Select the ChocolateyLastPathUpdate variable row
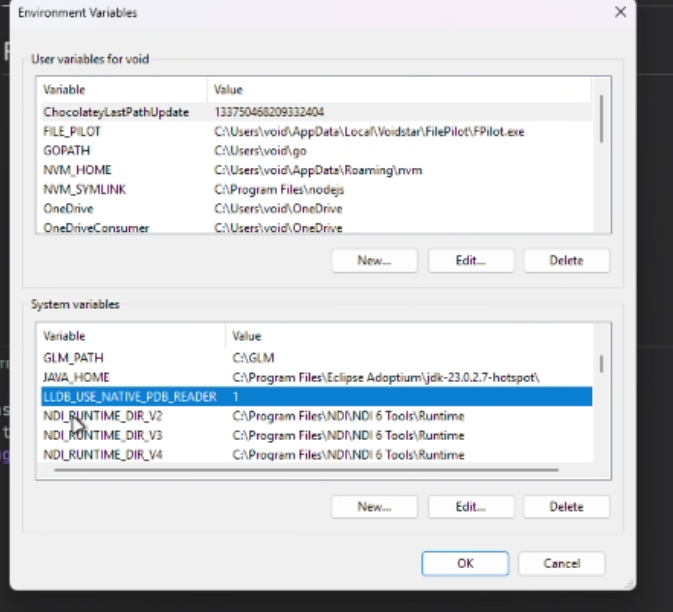The height and width of the screenshot is (612, 673). [115, 113]
